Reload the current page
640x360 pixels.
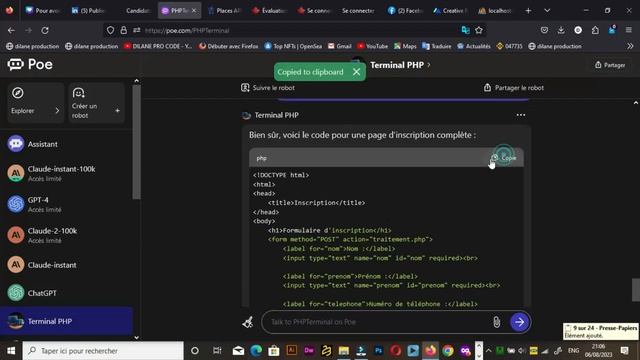tap(45, 30)
